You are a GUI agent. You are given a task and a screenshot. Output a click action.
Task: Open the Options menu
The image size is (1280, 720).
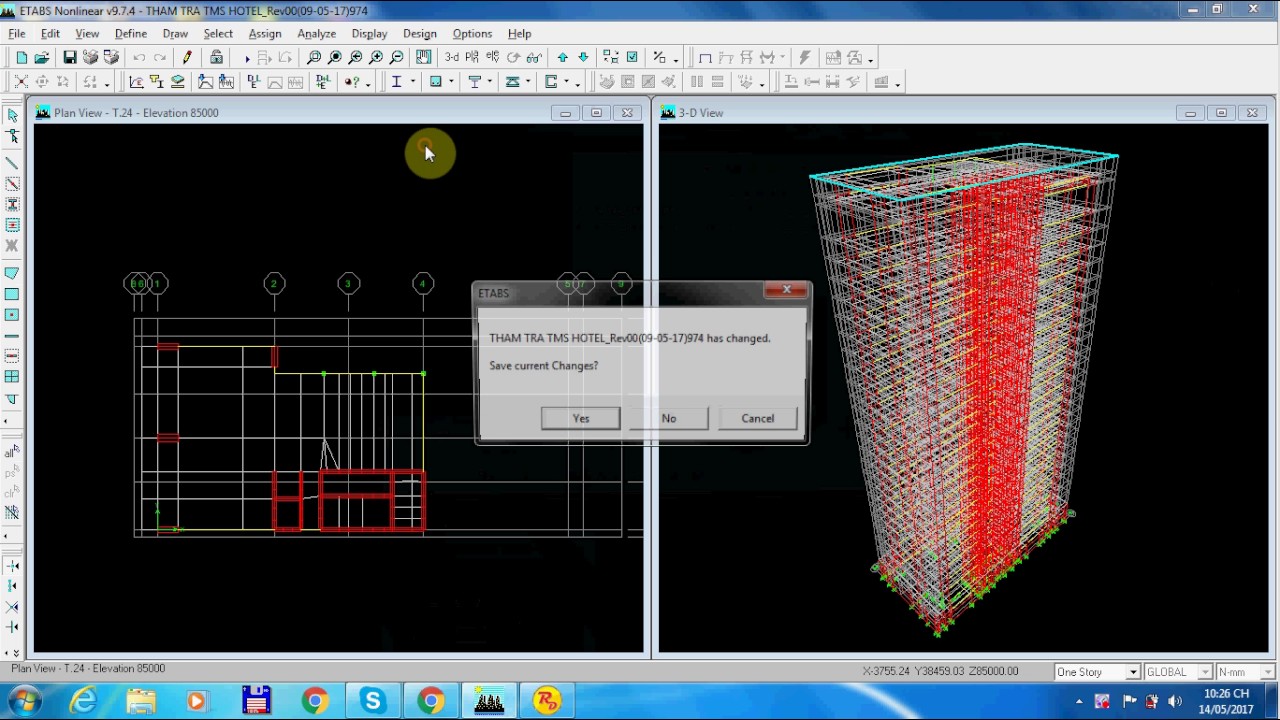(x=472, y=33)
